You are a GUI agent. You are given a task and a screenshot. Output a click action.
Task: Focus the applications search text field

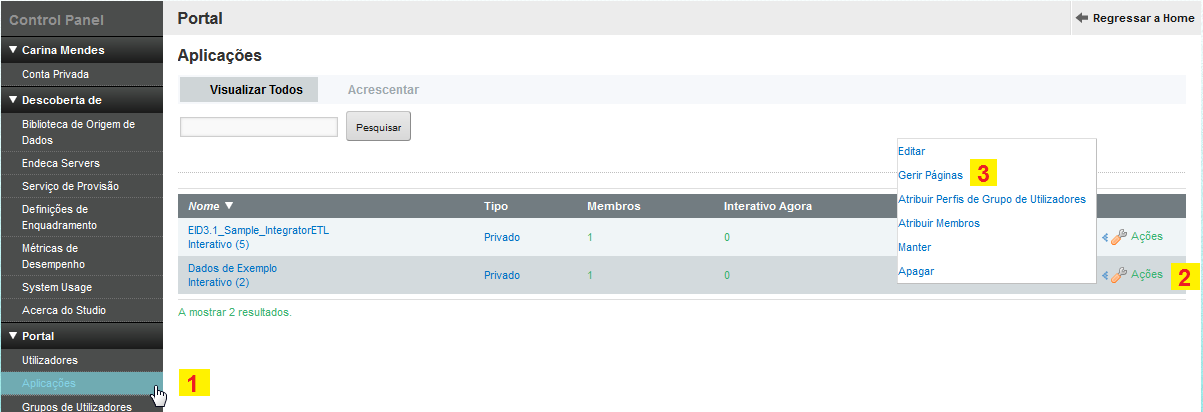pyautogui.click(x=259, y=127)
